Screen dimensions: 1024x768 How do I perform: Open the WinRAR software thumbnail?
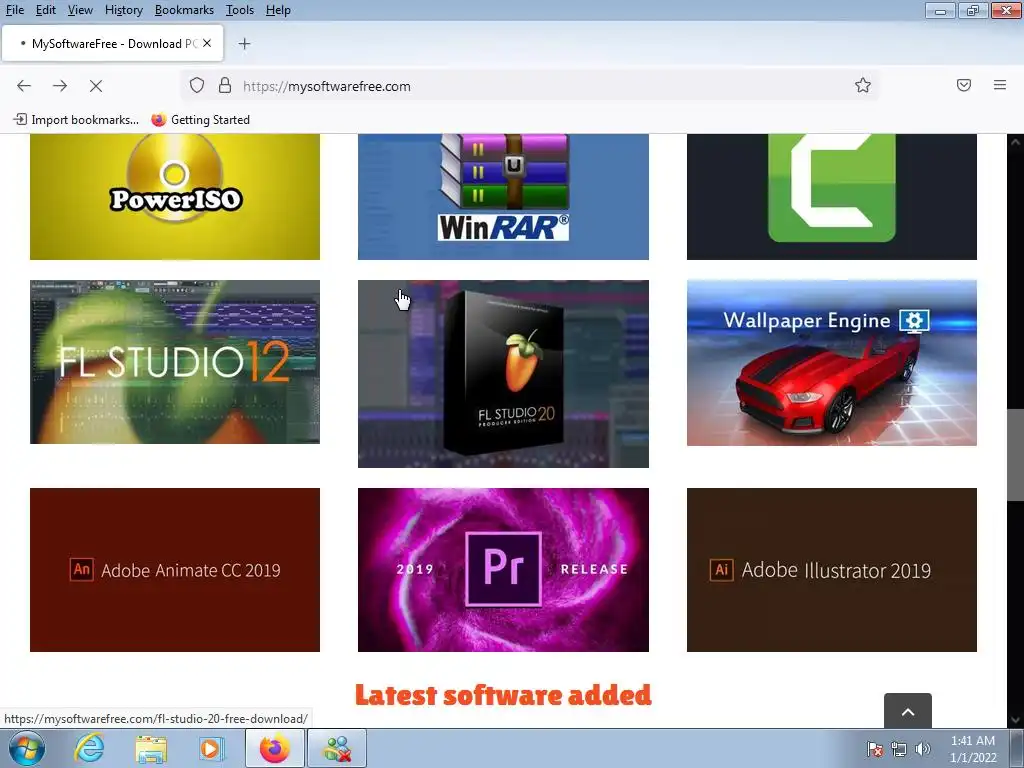click(504, 197)
